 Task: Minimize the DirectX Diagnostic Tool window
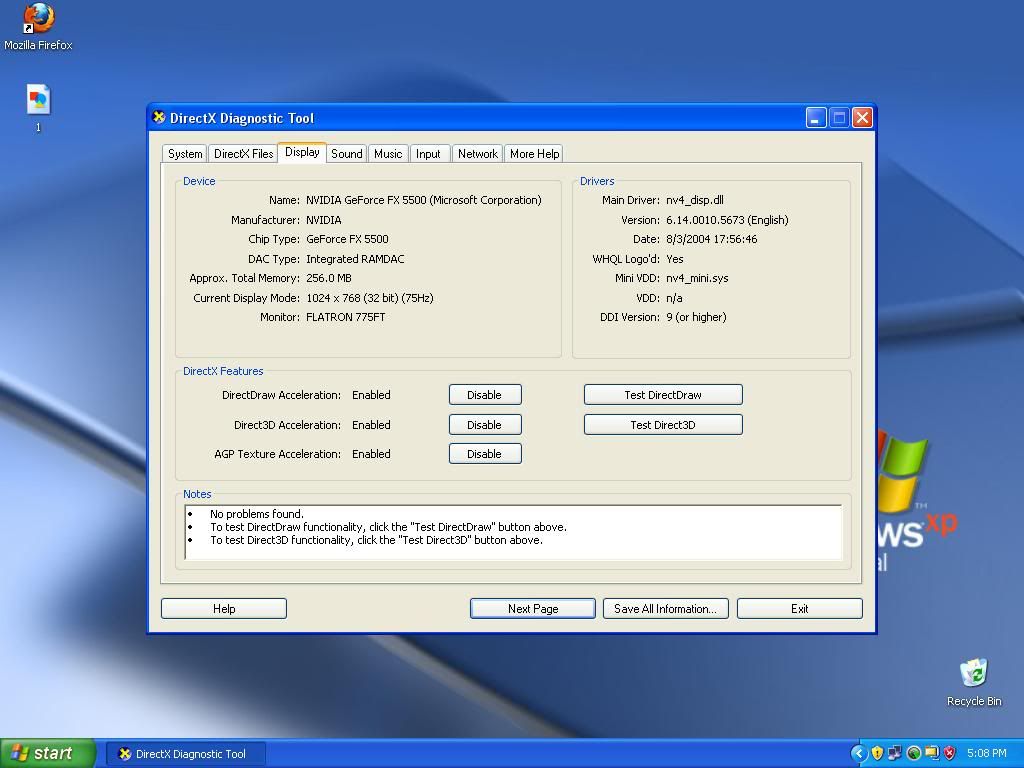pos(816,118)
